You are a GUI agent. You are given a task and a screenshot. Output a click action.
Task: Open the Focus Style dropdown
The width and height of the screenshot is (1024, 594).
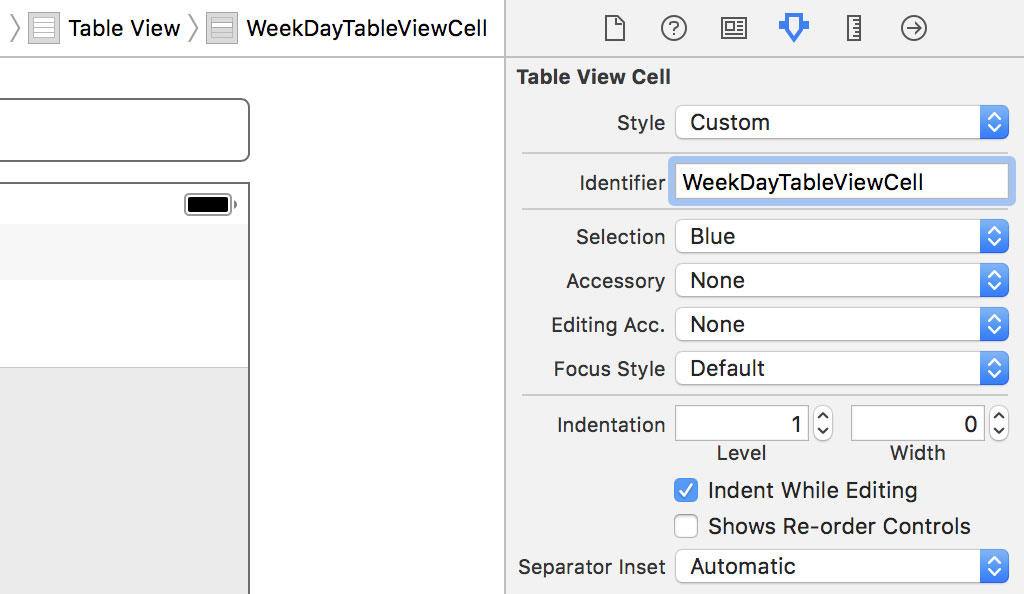993,368
